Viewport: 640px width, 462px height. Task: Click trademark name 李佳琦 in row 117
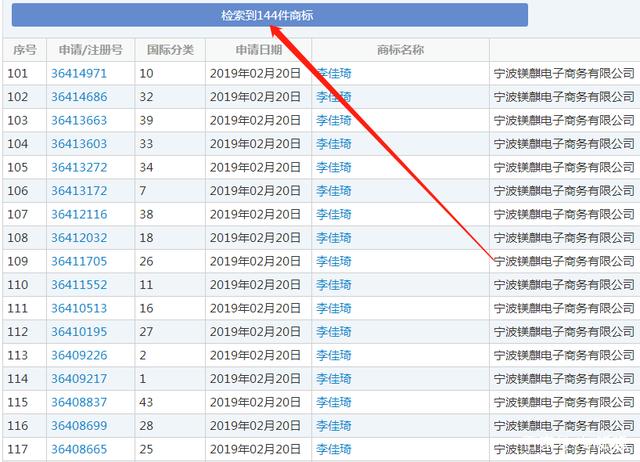333,449
